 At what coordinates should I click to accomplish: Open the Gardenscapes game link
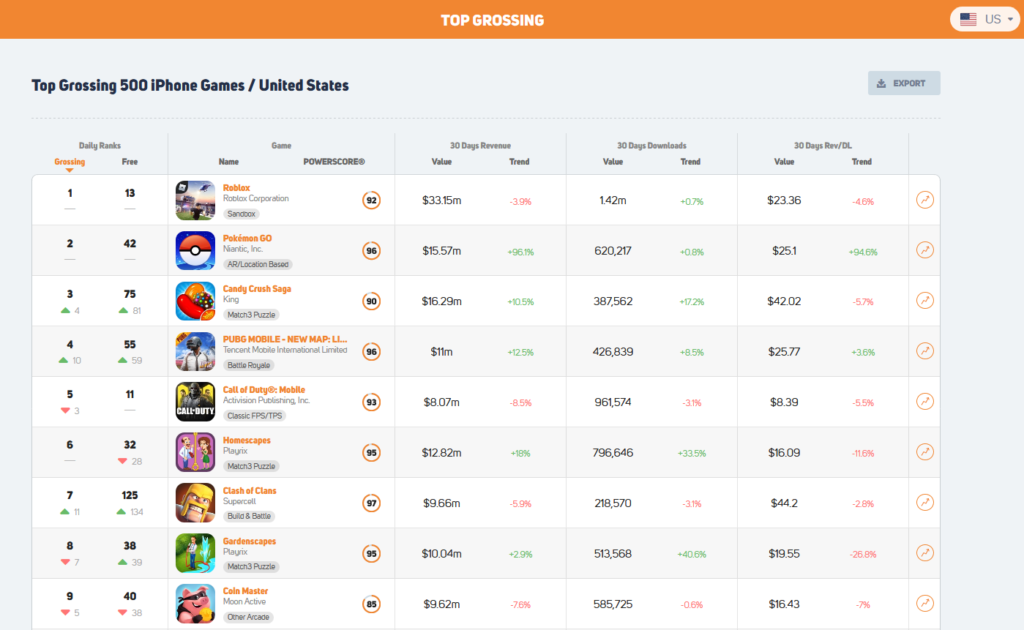coord(249,541)
